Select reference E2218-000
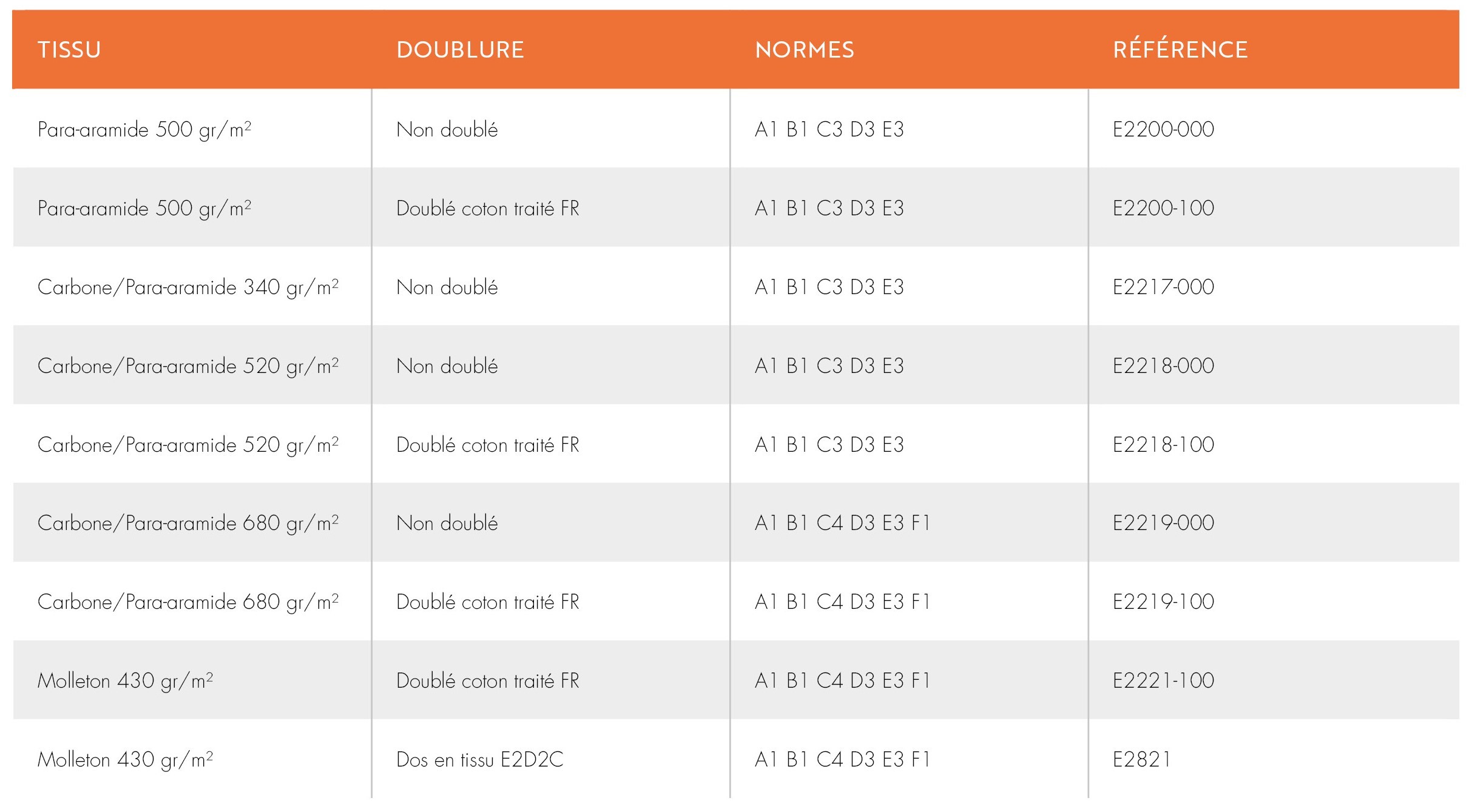Image resolution: width=1472 pixels, height=812 pixels. (1163, 366)
